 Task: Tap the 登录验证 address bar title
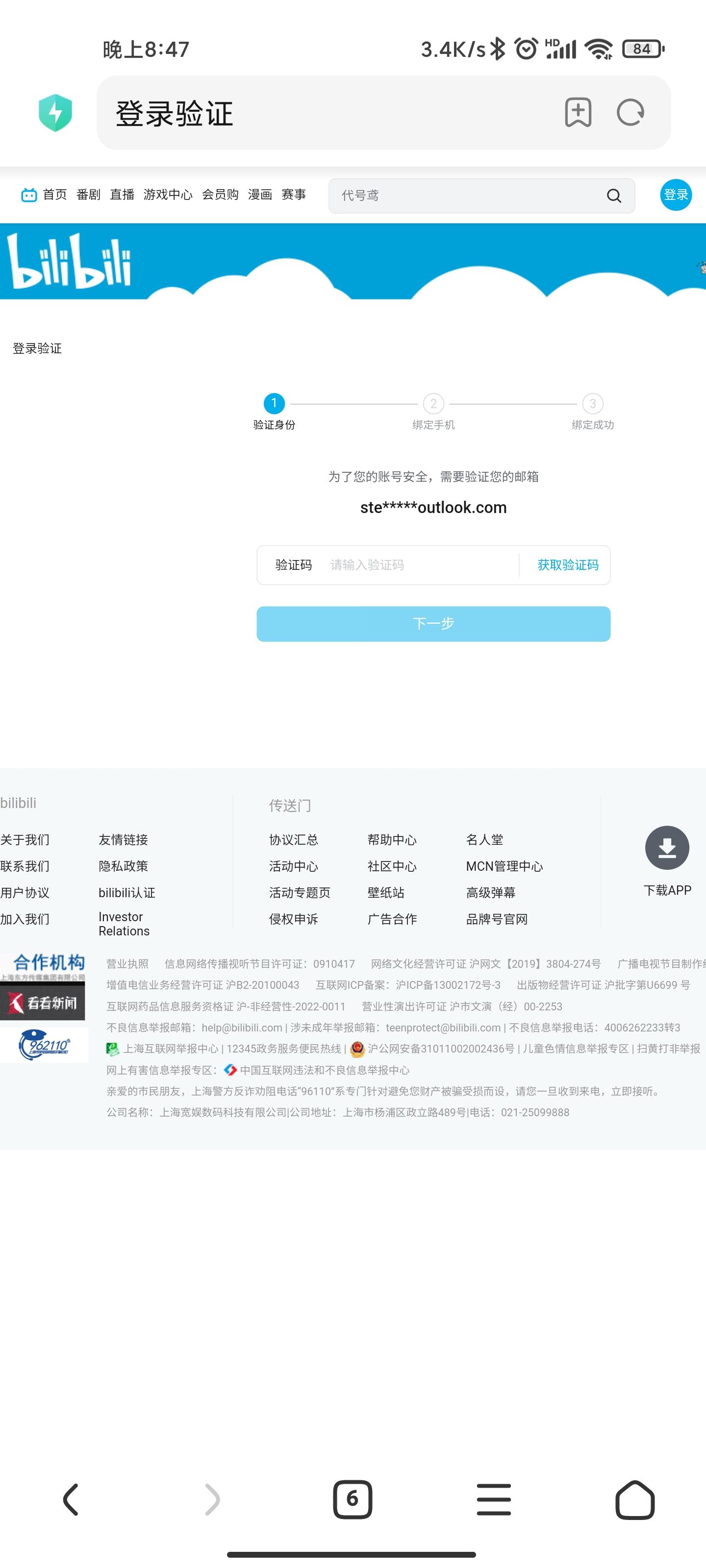(174, 113)
